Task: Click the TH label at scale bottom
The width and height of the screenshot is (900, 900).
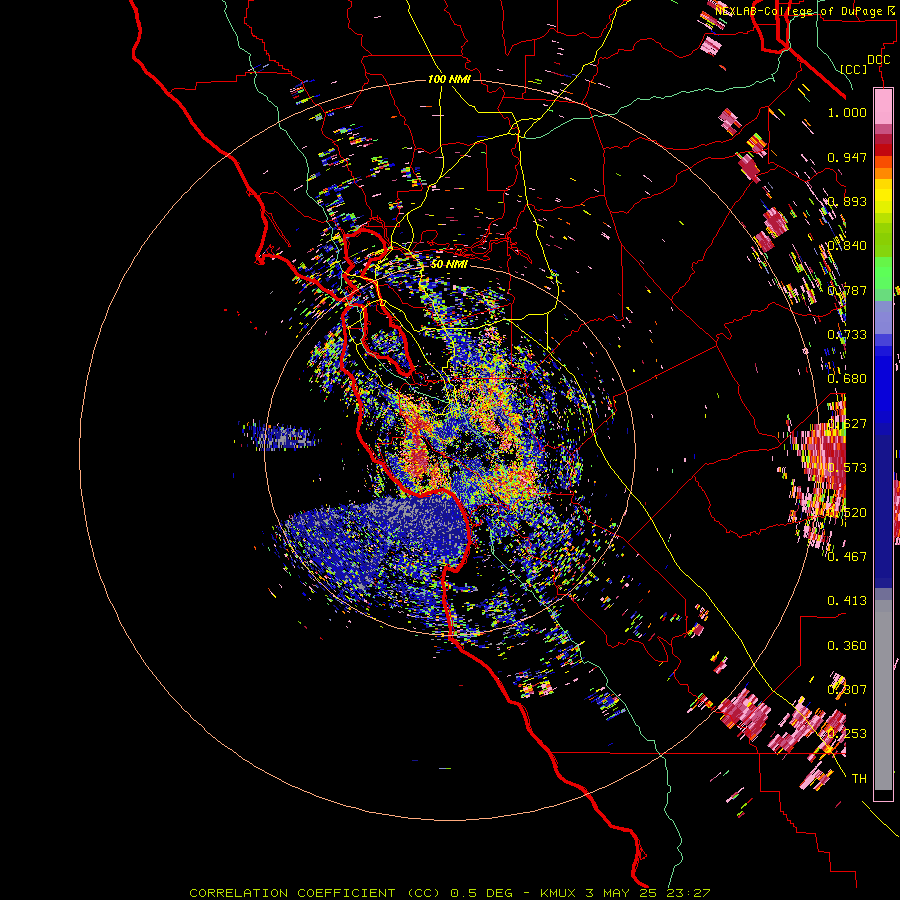Action: [859, 779]
